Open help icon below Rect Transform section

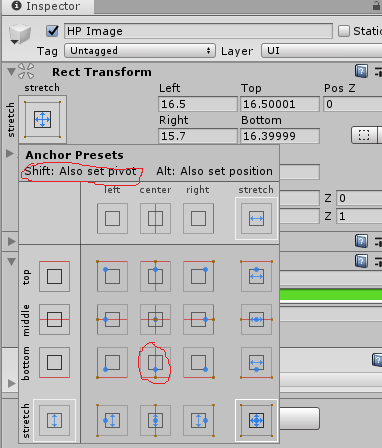[x=361, y=241]
